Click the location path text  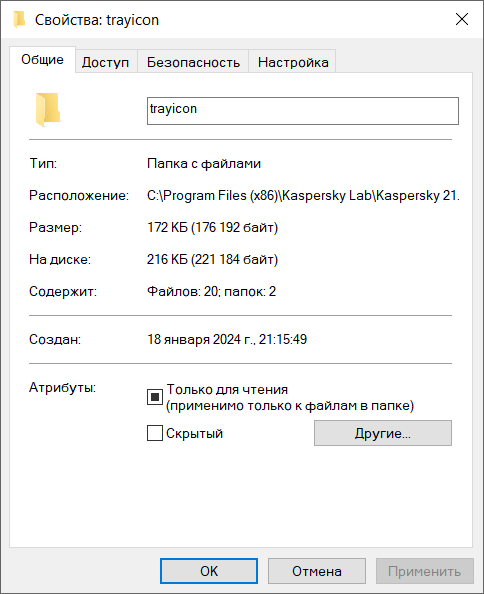coord(303,195)
